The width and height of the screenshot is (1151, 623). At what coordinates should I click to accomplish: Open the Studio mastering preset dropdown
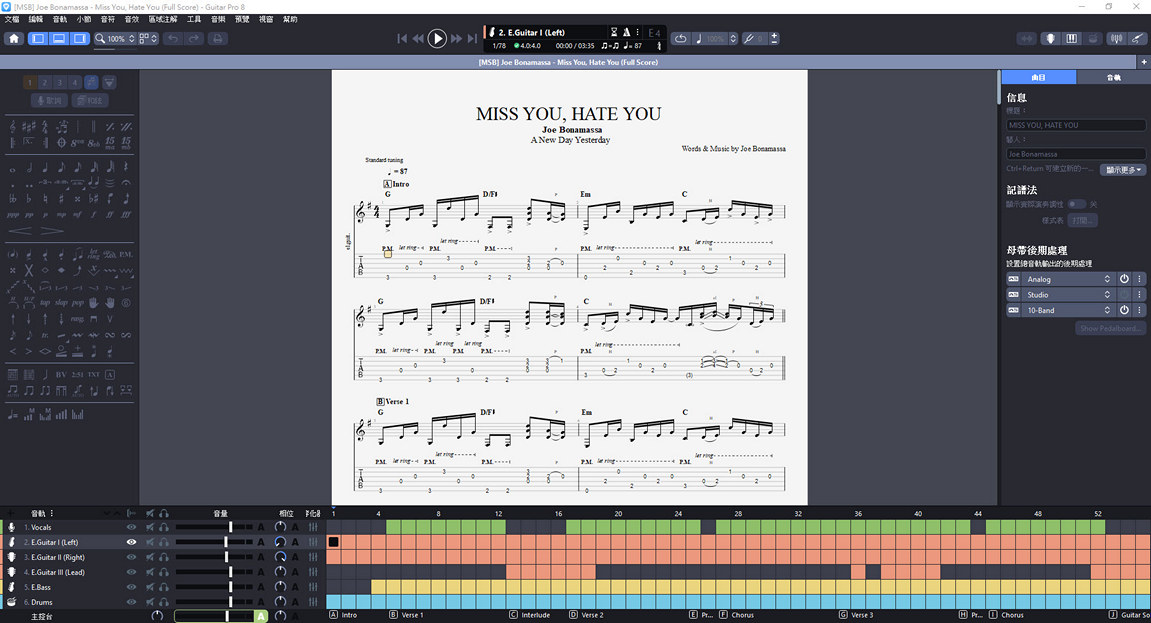point(1066,295)
